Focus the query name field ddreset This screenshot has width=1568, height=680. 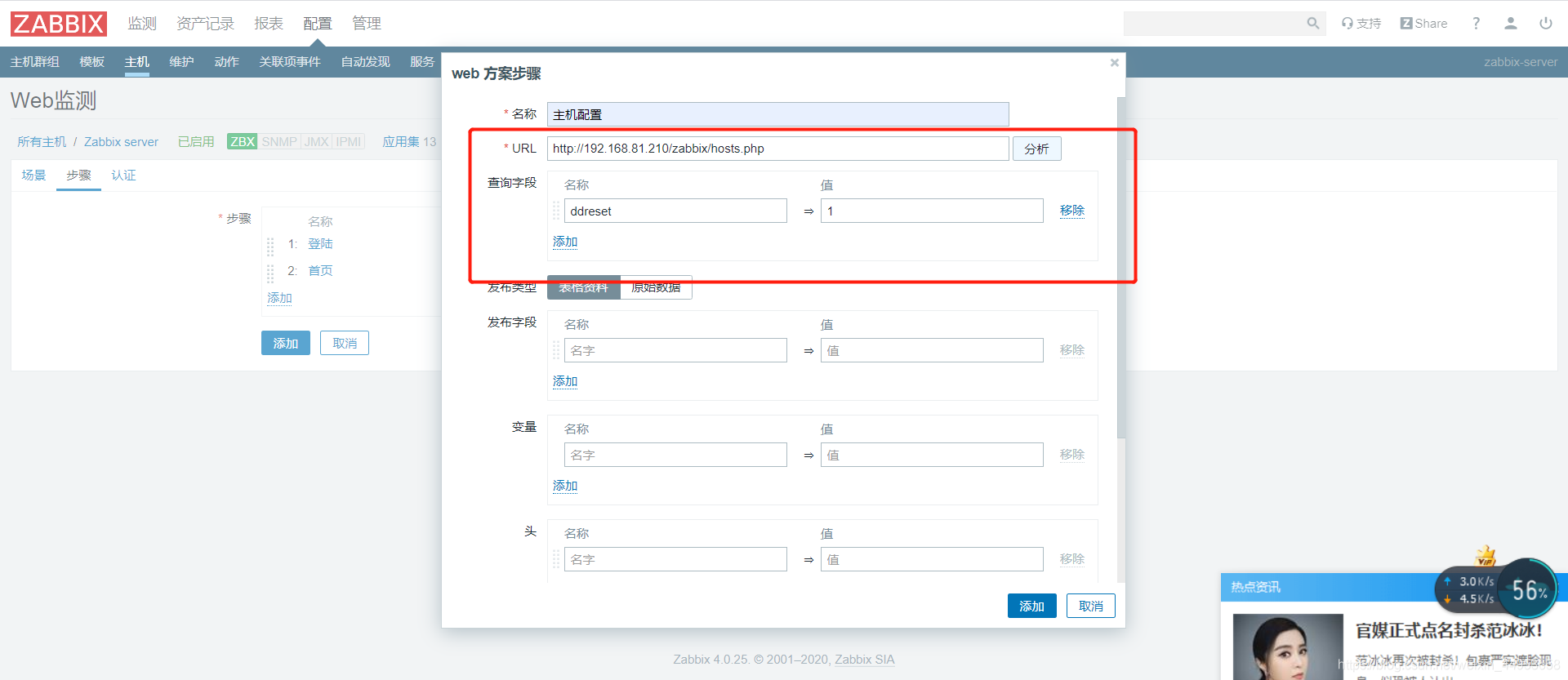pyautogui.click(x=675, y=211)
